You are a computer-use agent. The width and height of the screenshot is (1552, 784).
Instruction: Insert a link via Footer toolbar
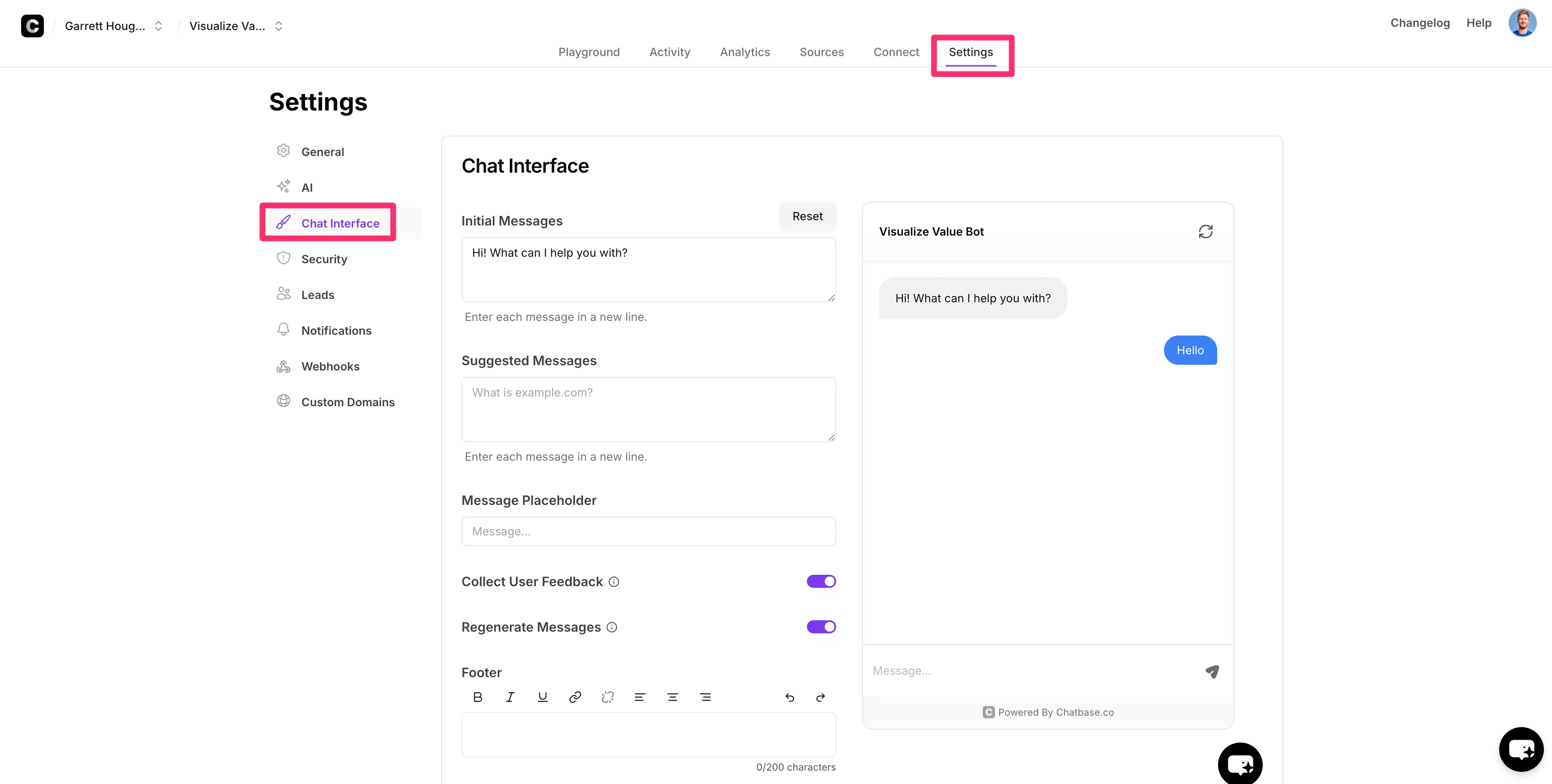point(575,697)
